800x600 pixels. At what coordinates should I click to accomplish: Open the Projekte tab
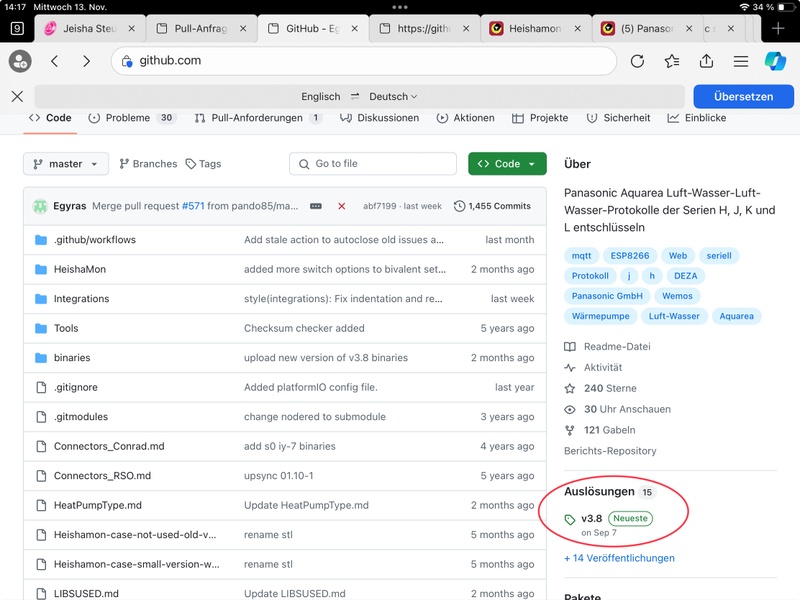540,118
